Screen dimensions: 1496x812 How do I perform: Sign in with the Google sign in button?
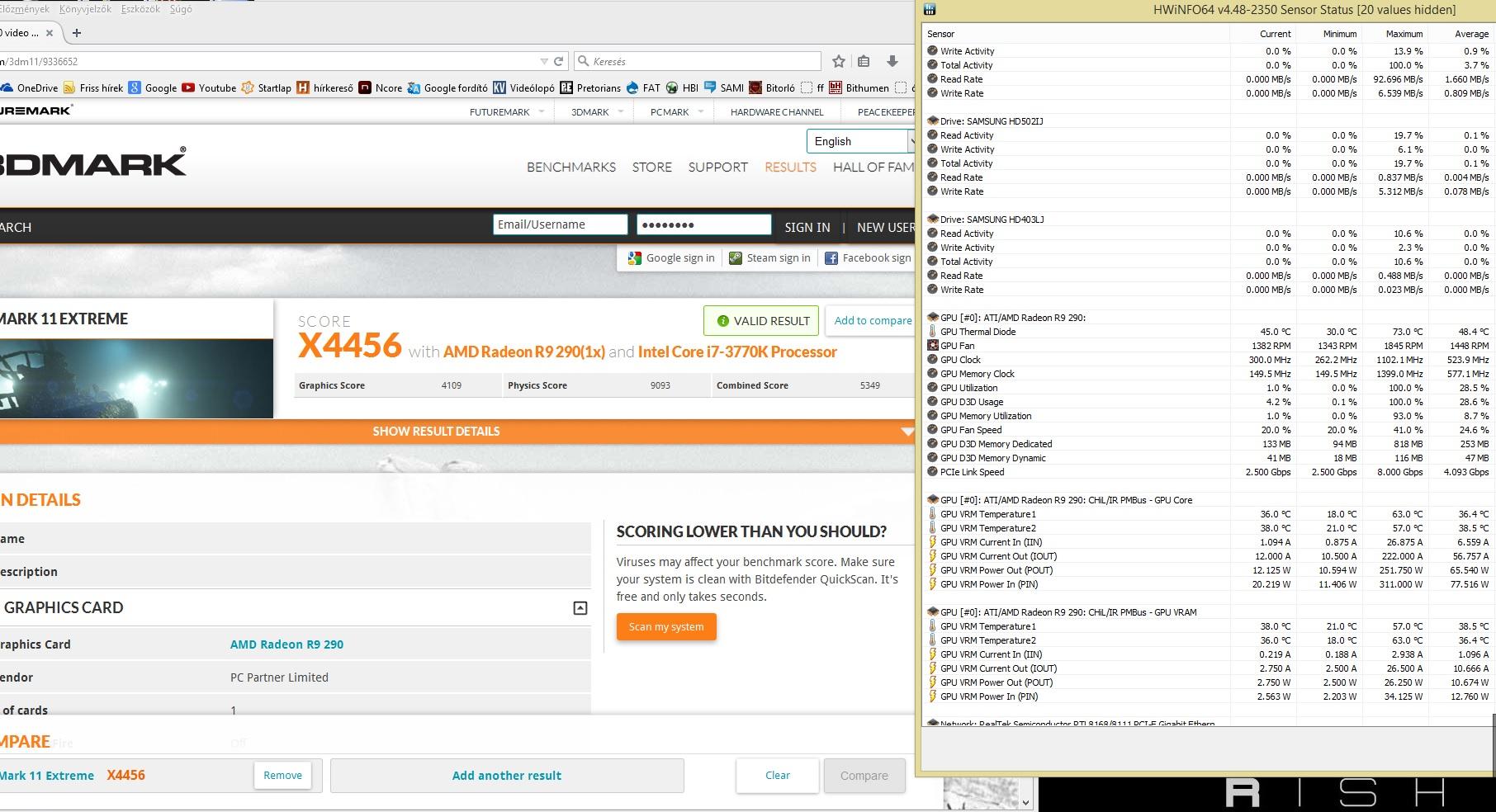(671, 257)
